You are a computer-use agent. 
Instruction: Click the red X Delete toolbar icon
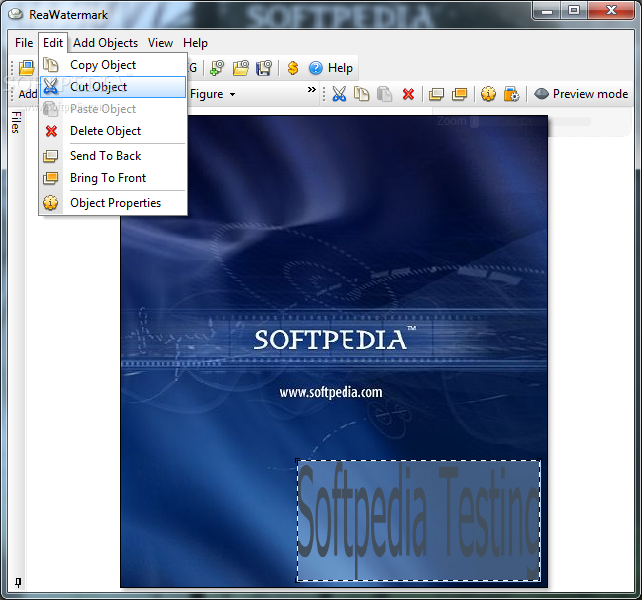point(408,94)
